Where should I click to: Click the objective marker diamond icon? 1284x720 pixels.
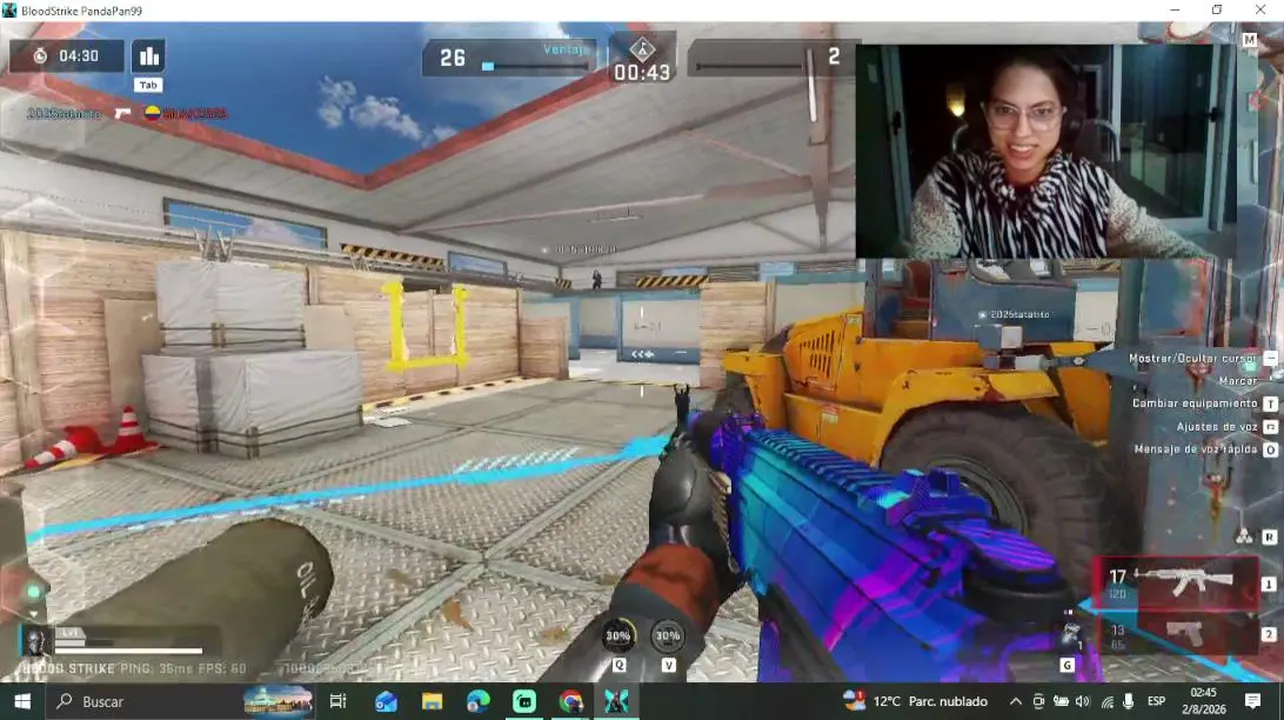(641, 50)
